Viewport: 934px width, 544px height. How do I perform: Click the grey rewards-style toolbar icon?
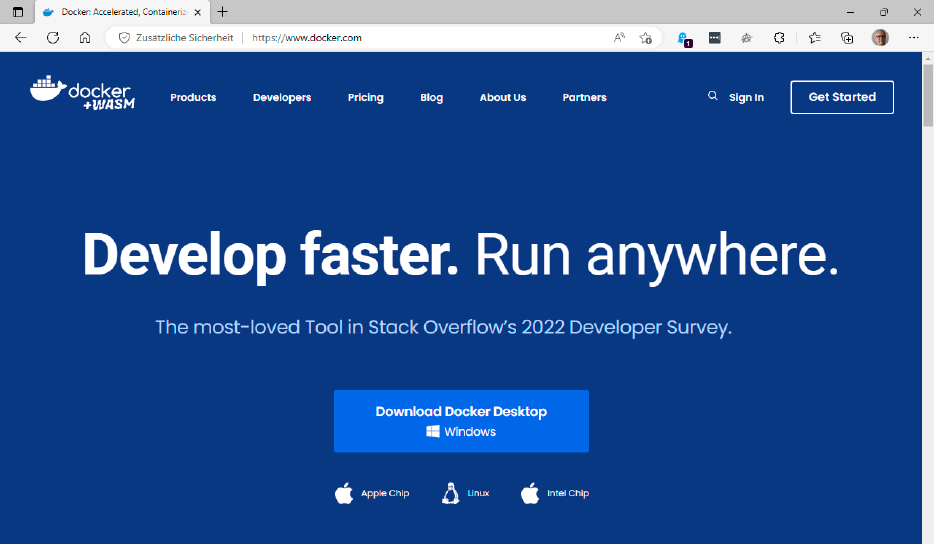747,38
